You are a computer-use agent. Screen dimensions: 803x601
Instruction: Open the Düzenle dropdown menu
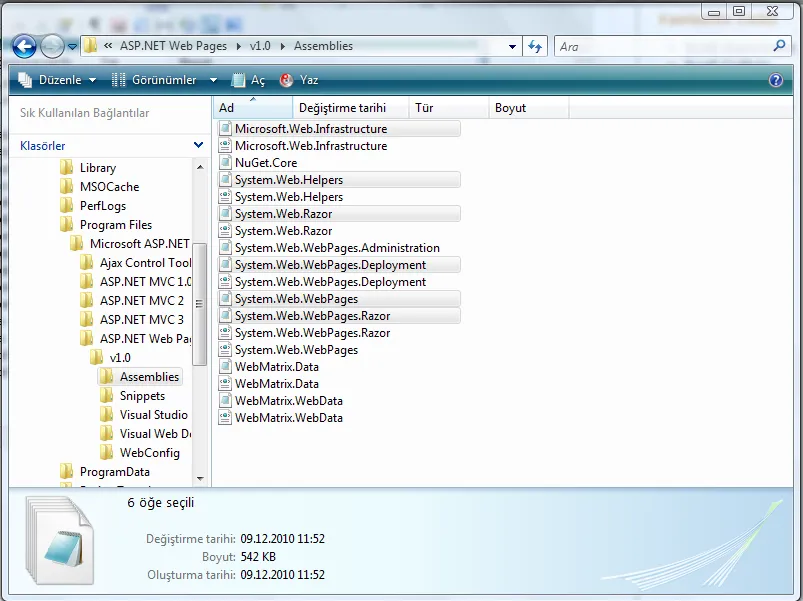tap(57, 80)
